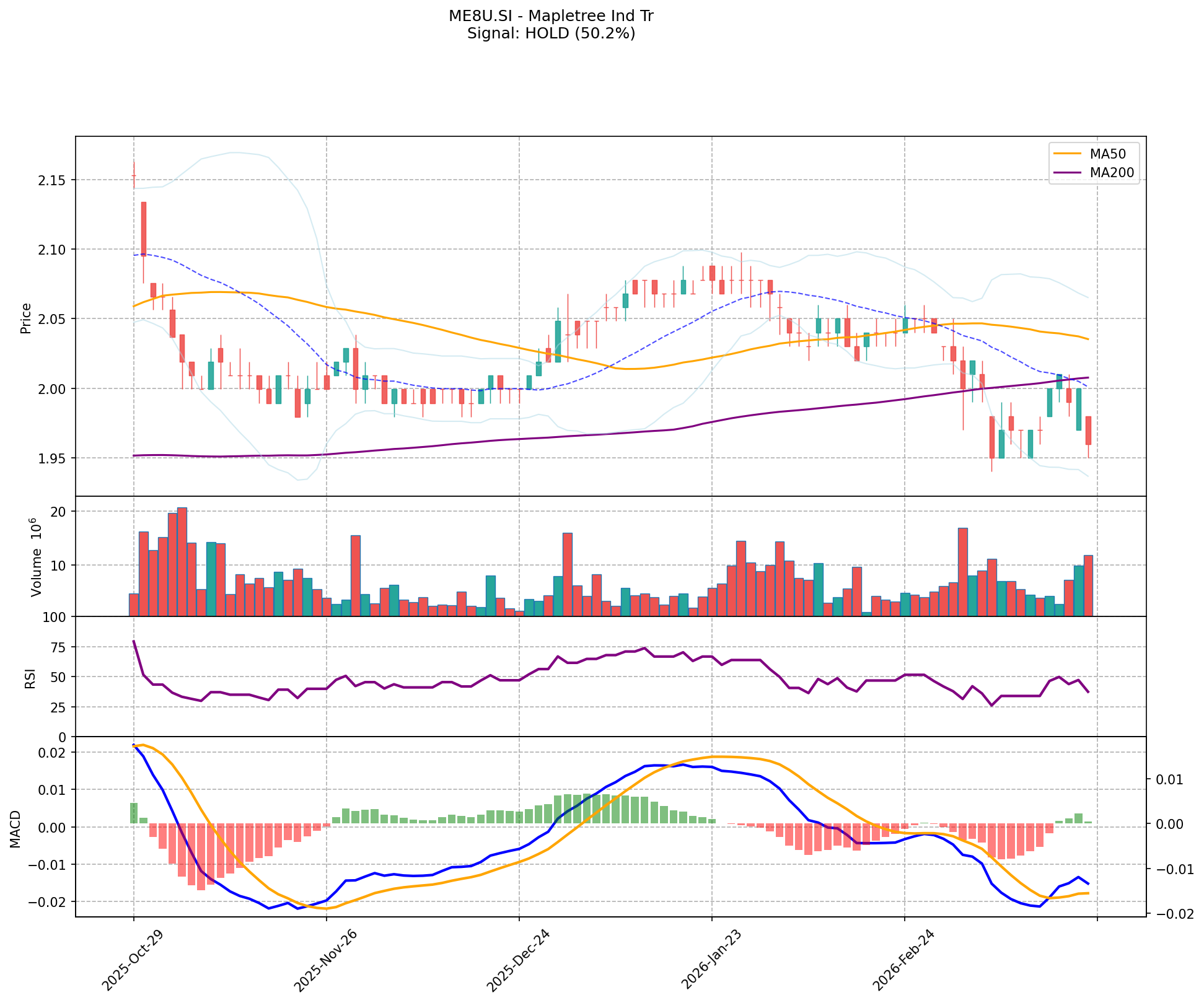1204x1003 pixels.
Task: Click the purple MA200 legend line swatch
Action: pyautogui.click(x=1067, y=173)
